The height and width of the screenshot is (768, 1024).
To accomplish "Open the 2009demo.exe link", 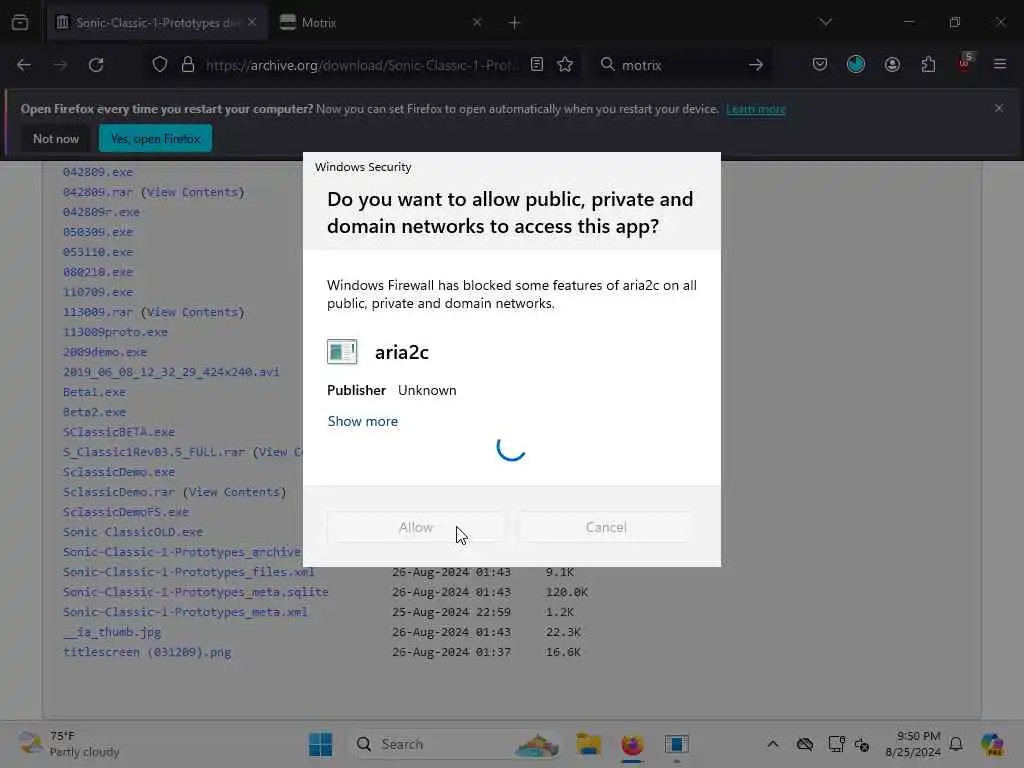I will (x=105, y=352).
